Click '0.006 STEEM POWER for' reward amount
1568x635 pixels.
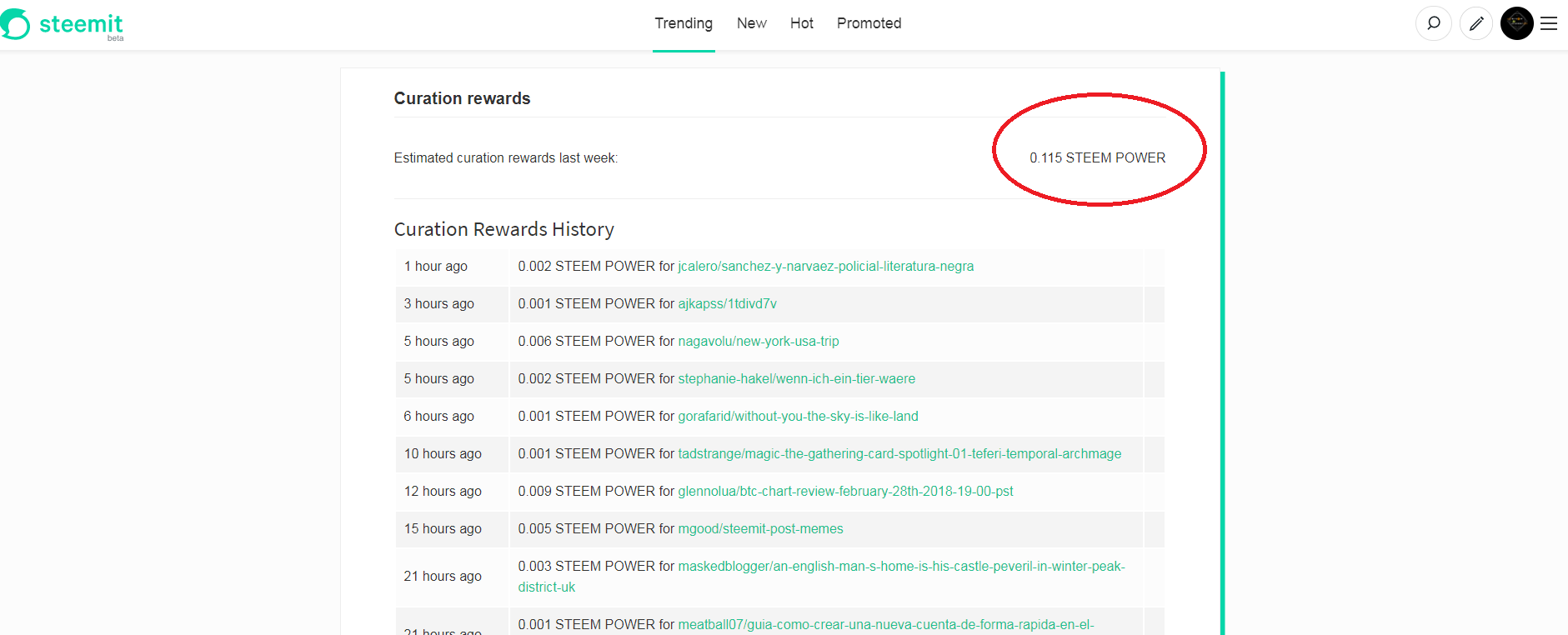(x=596, y=342)
